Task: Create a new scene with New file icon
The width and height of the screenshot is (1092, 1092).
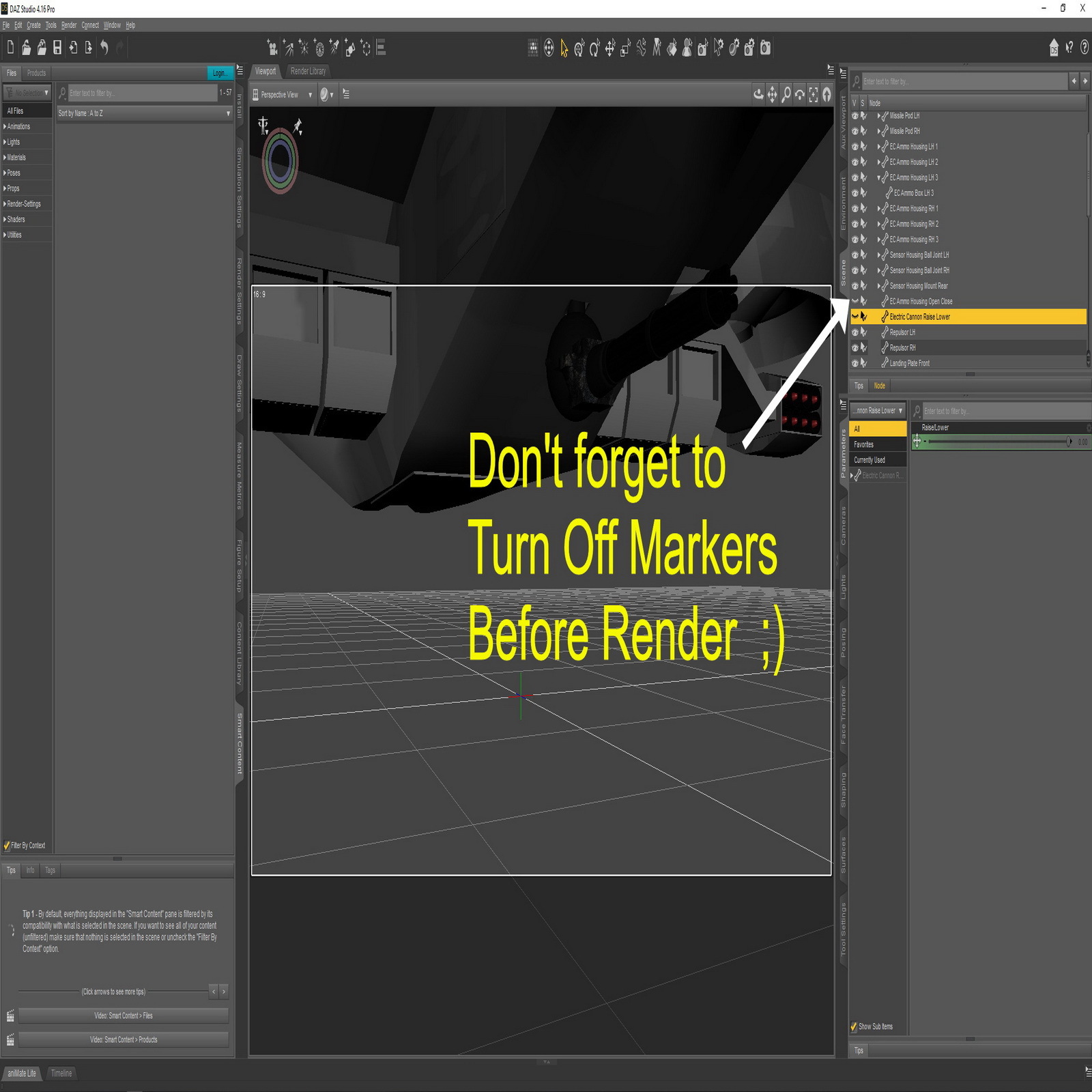Action: tap(10, 47)
